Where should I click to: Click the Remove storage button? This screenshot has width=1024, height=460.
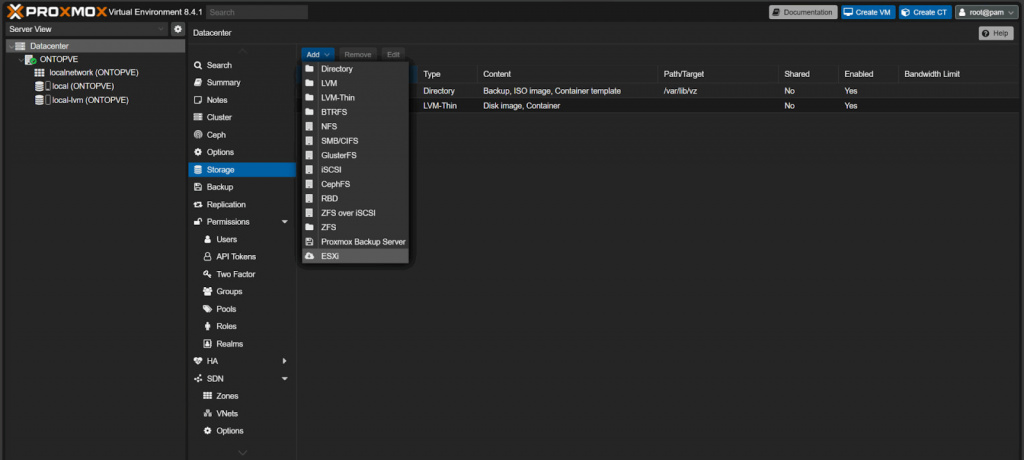coord(357,55)
